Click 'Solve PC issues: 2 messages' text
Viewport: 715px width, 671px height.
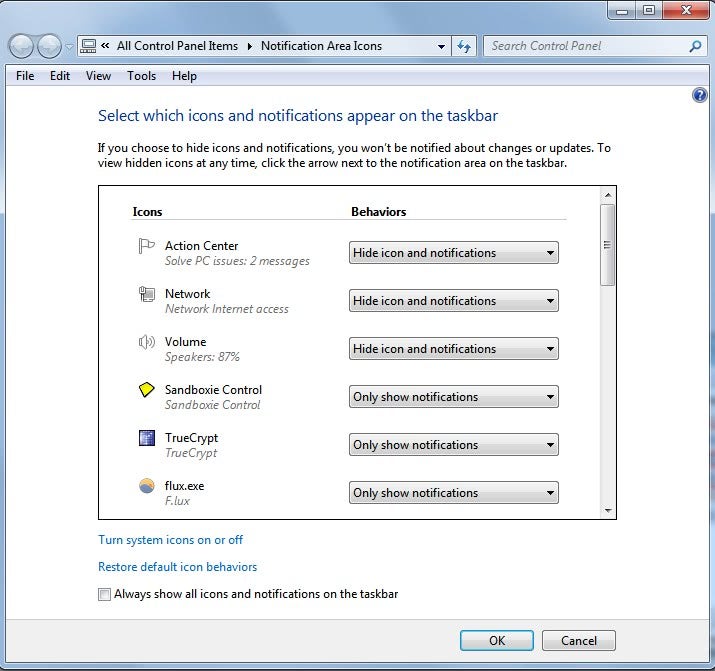(x=237, y=261)
